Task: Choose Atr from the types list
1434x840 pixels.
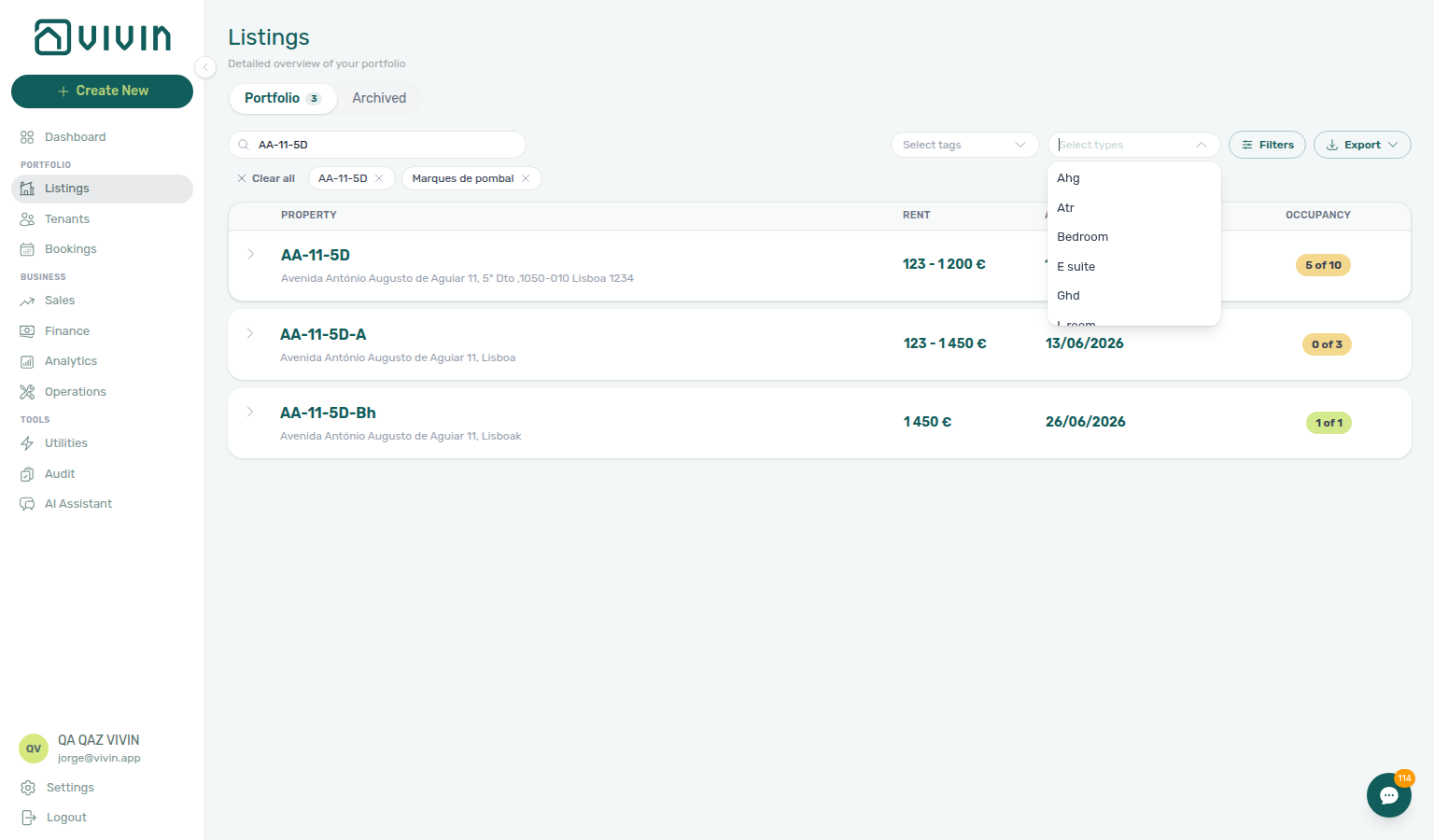Action: click(1134, 208)
